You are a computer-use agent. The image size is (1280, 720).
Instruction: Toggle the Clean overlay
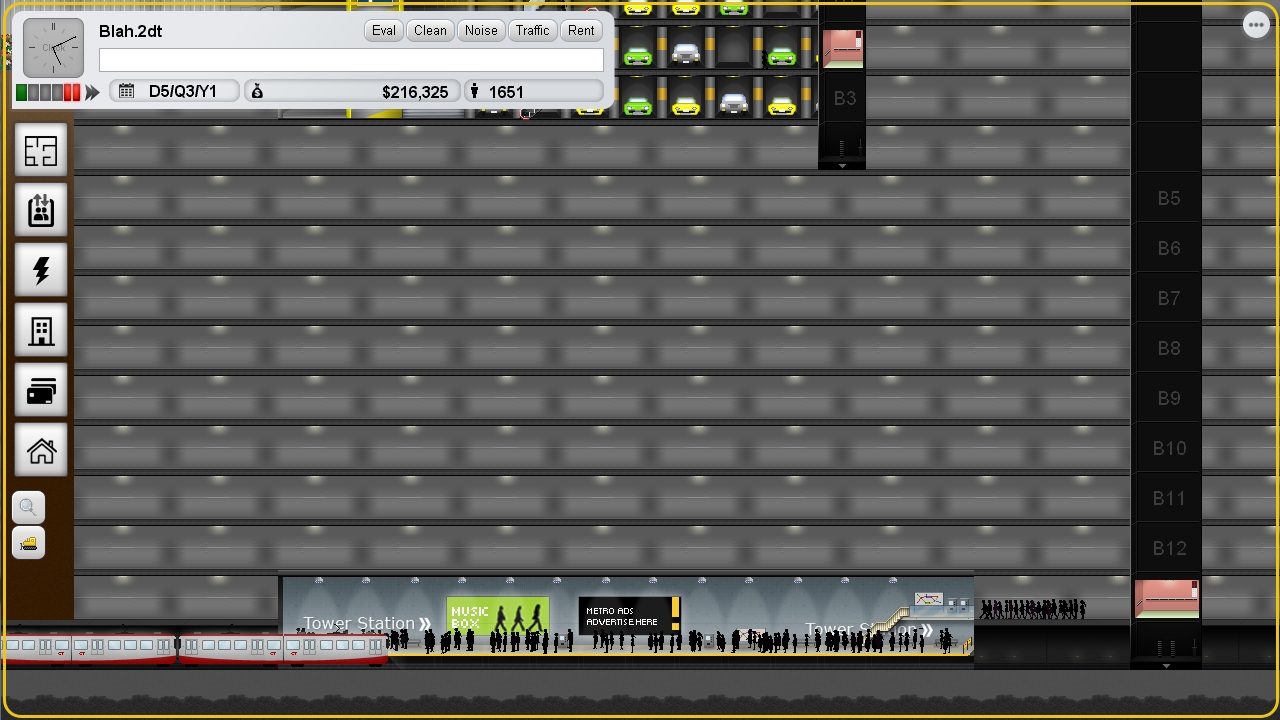pos(430,30)
